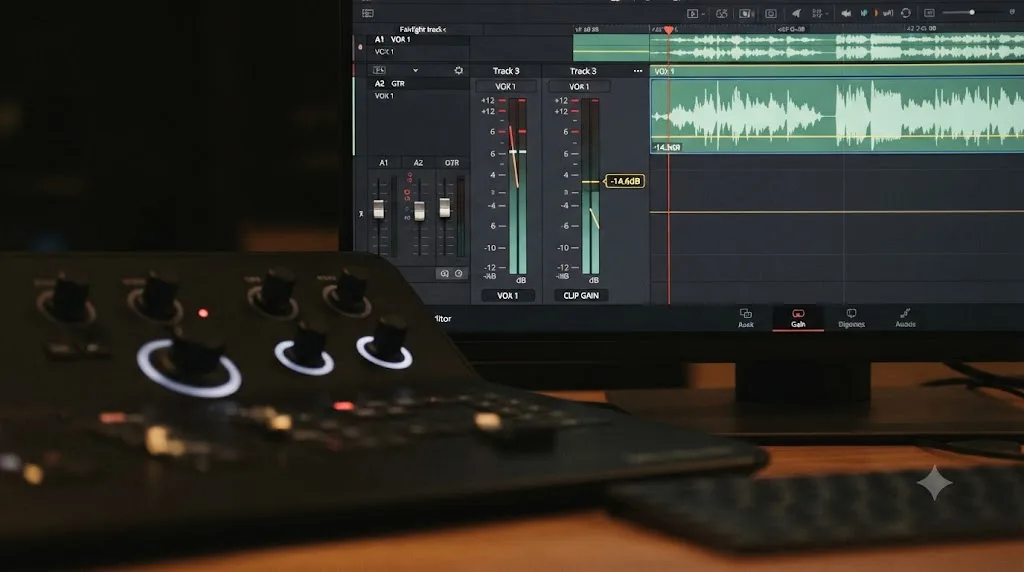Click the red playhead marker on the timeline ruler
Screen dimensions: 1024x572
669,30
